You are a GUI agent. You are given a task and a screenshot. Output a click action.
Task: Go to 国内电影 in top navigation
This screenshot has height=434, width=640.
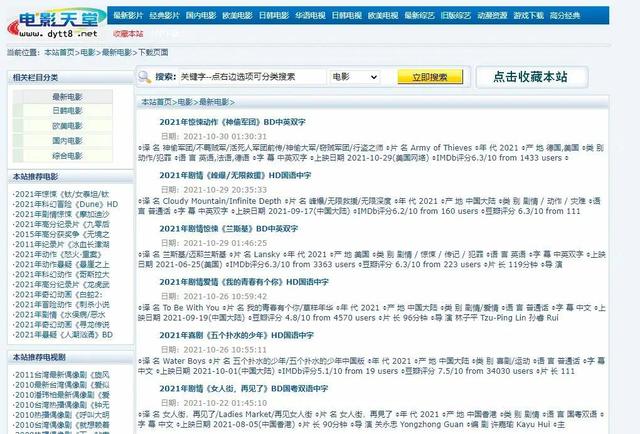coord(201,16)
